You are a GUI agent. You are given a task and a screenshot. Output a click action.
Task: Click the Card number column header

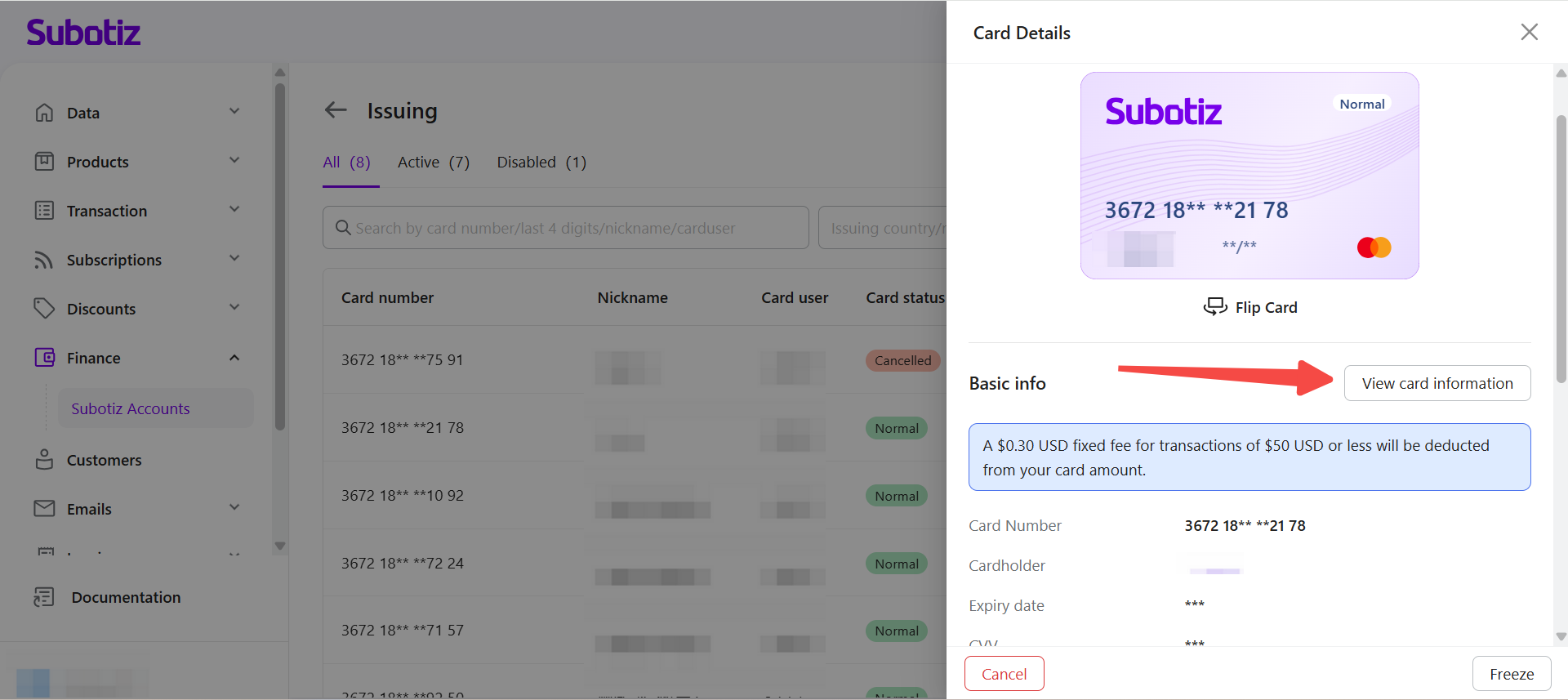pyautogui.click(x=388, y=298)
